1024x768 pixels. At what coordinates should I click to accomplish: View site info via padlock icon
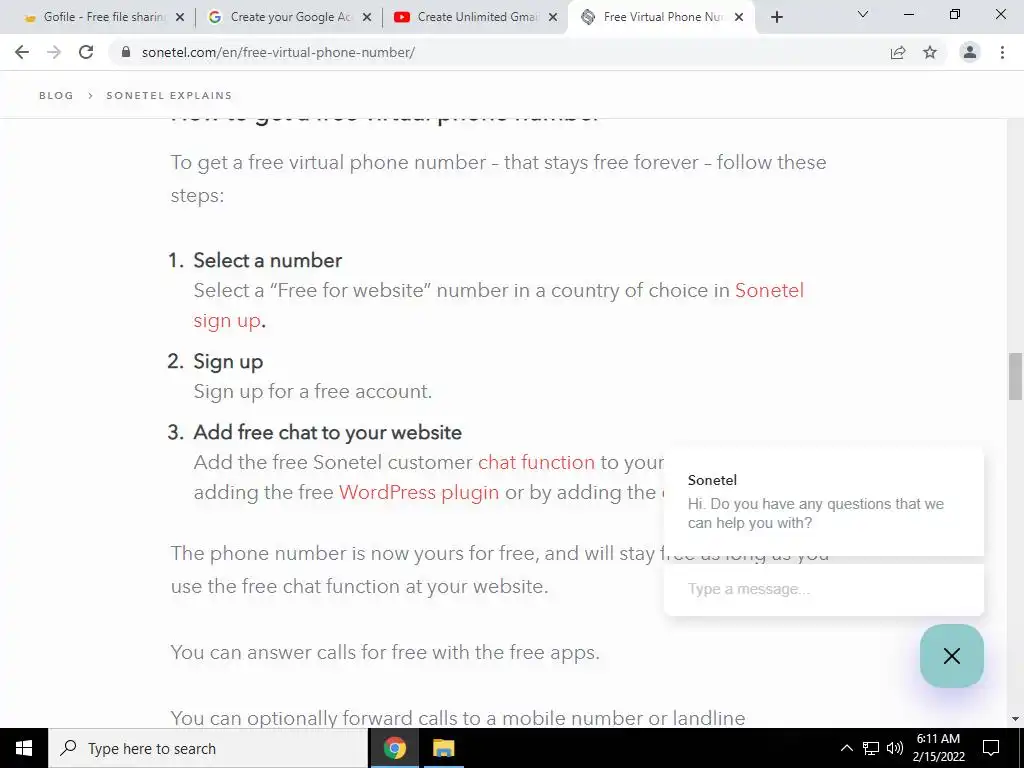[126, 52]
